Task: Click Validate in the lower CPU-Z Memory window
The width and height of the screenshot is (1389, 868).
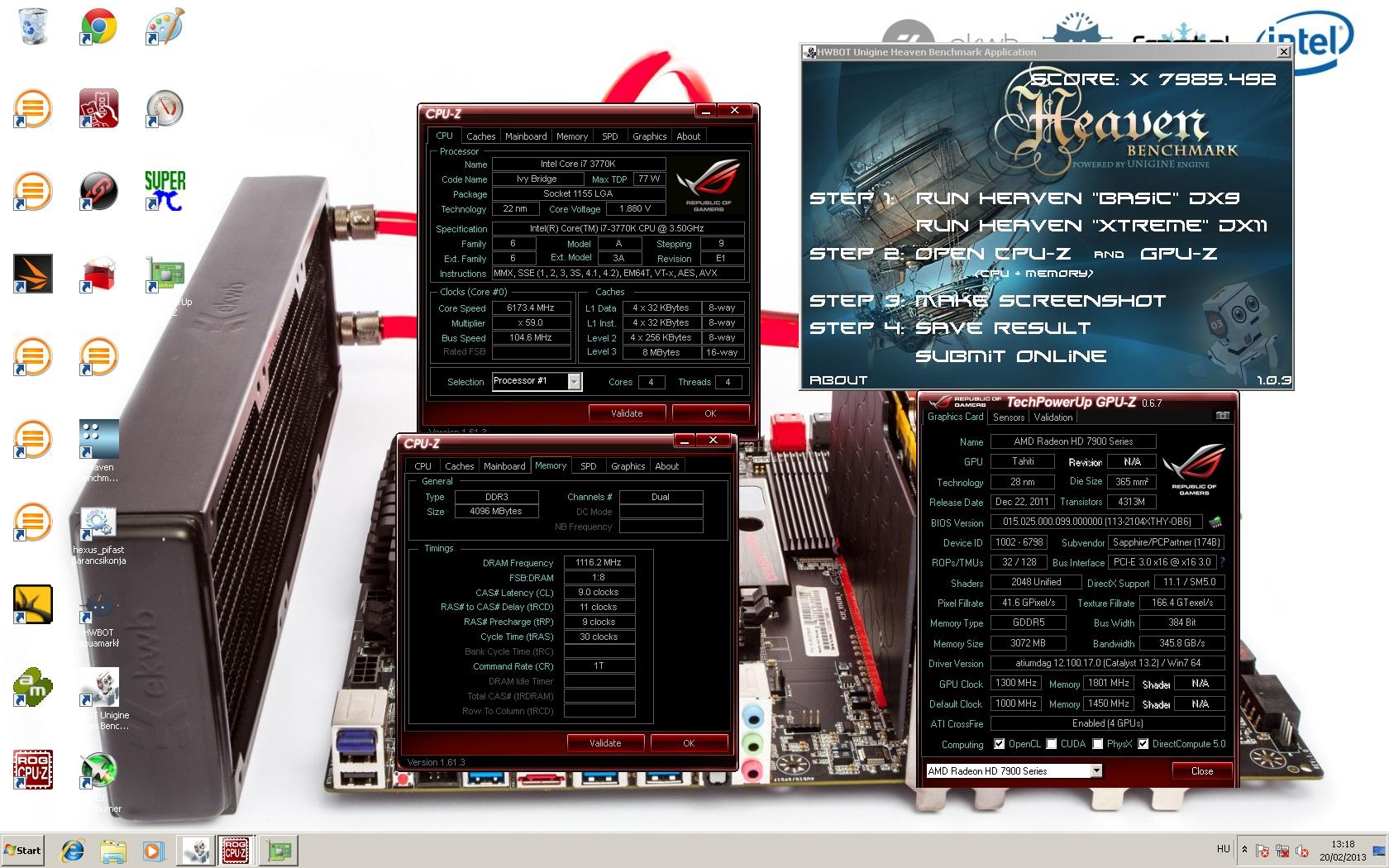Action: [605, 743]
